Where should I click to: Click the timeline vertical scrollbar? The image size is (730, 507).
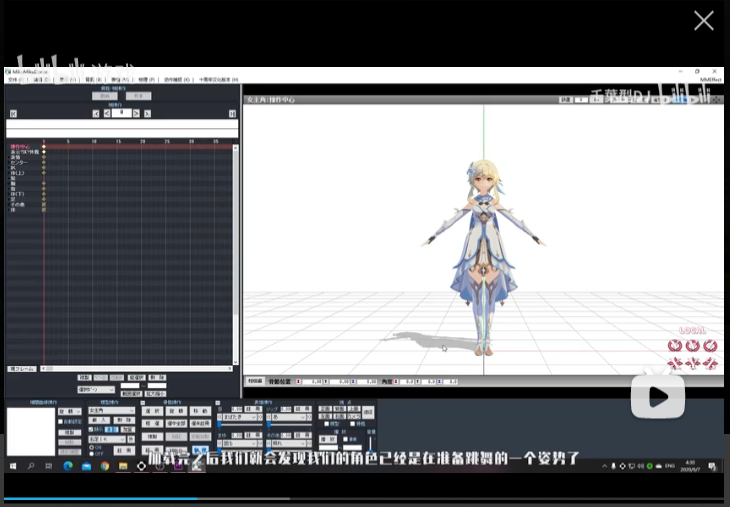(x=236, y=255)
